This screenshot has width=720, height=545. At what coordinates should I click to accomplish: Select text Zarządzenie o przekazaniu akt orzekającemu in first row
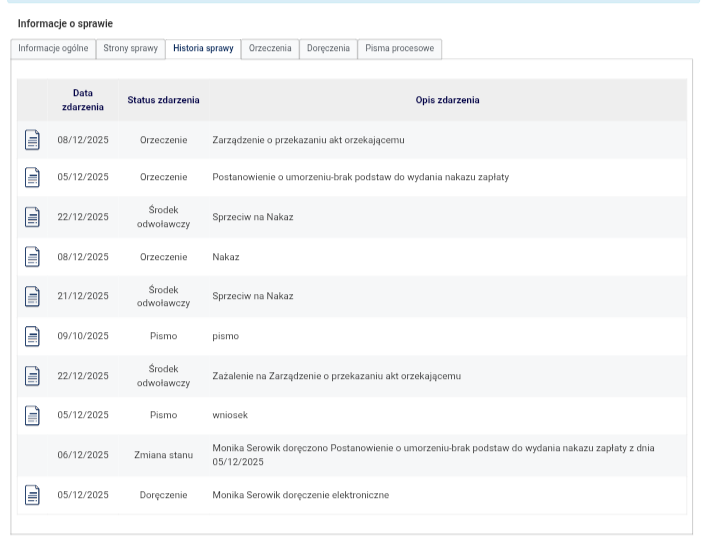[309, 140]
